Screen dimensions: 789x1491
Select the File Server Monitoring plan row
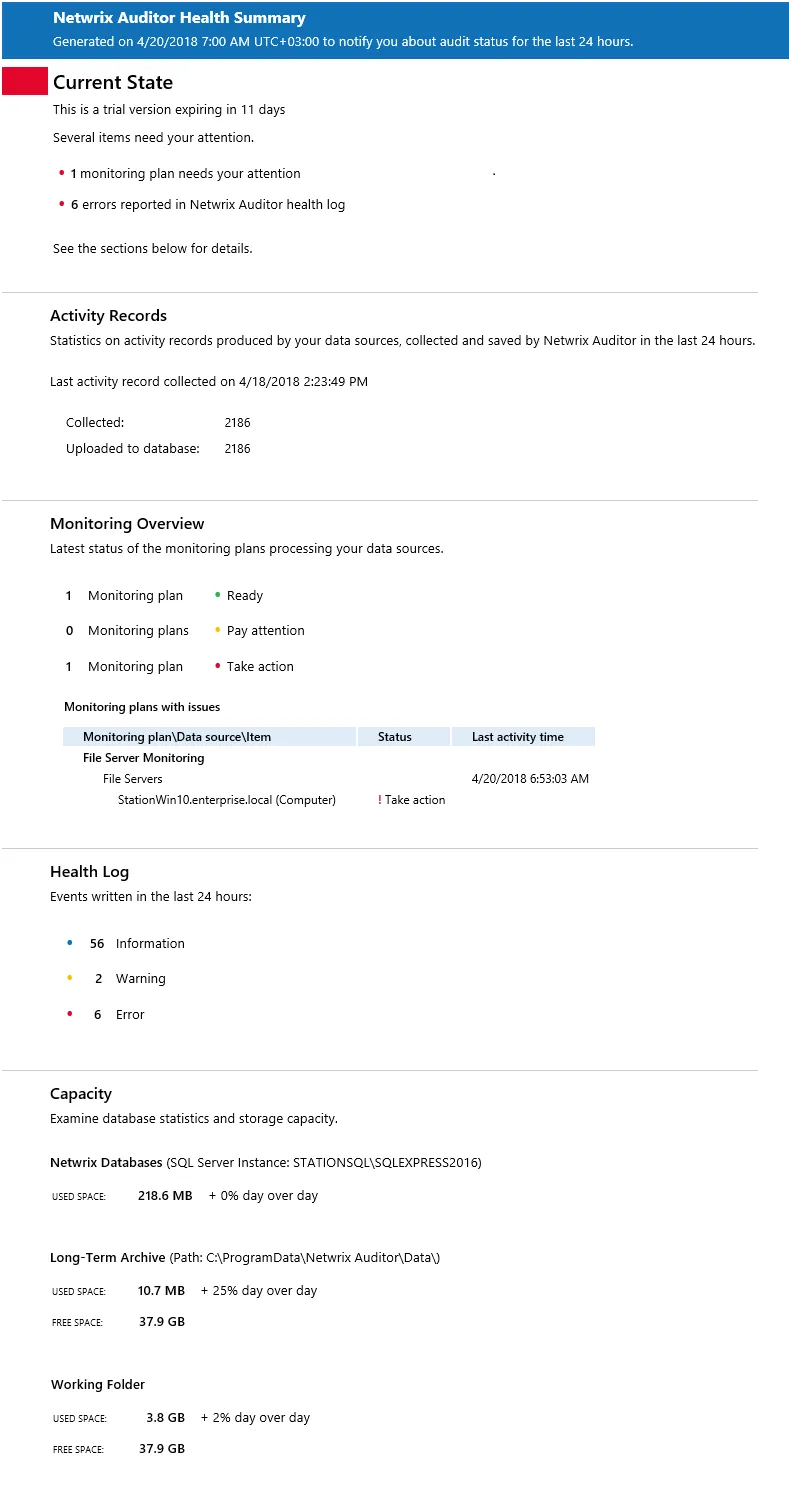329,758
